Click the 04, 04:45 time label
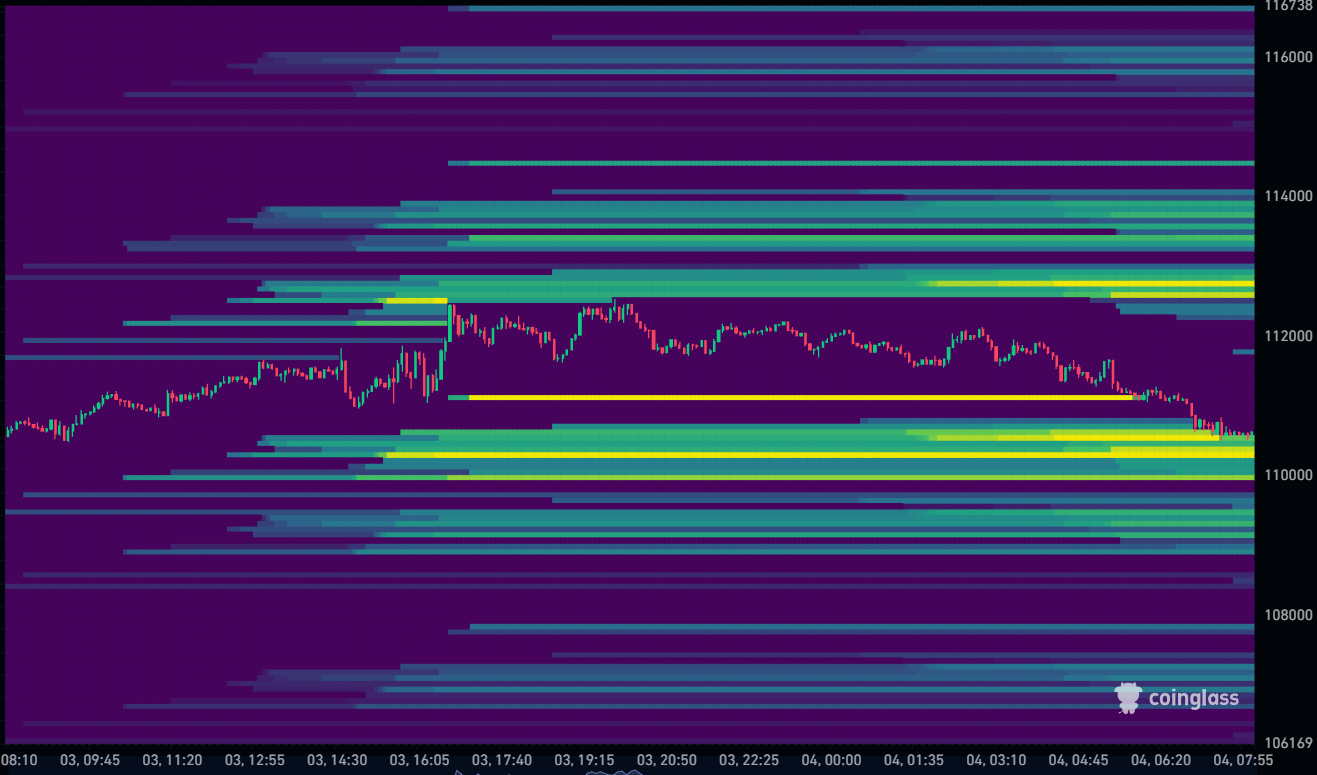 coord(1078,760)
